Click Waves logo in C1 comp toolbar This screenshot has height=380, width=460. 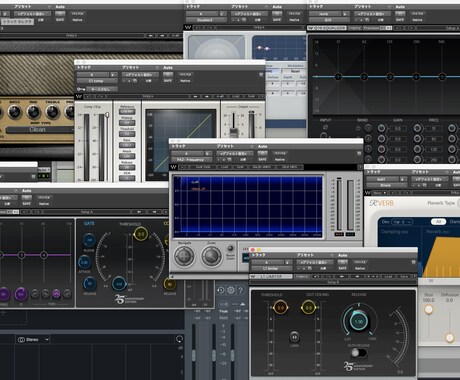tap(79, 97)
